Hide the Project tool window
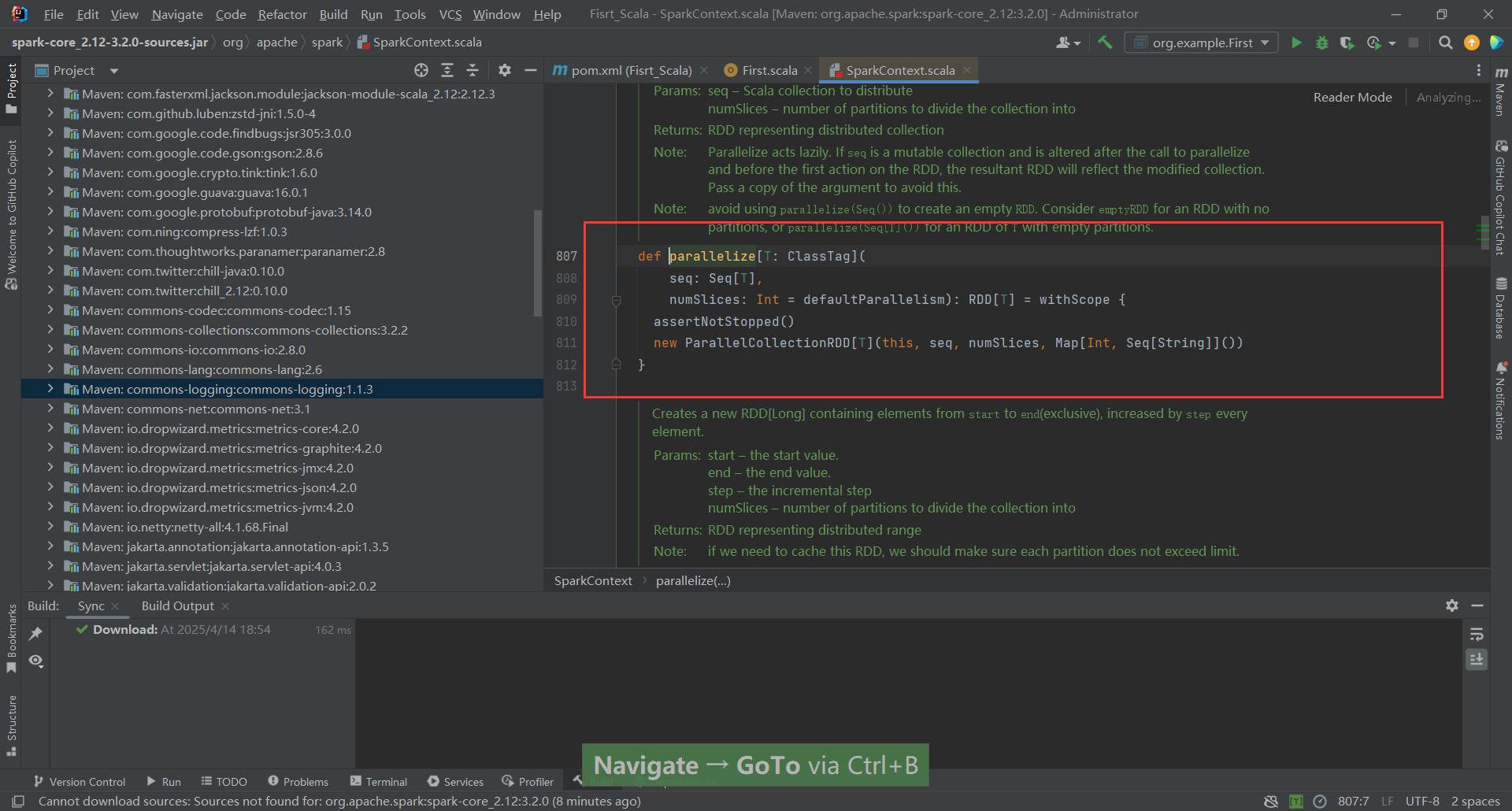Image resolution: width=1512 pixels, height=811 pixels. coord(531,70)
